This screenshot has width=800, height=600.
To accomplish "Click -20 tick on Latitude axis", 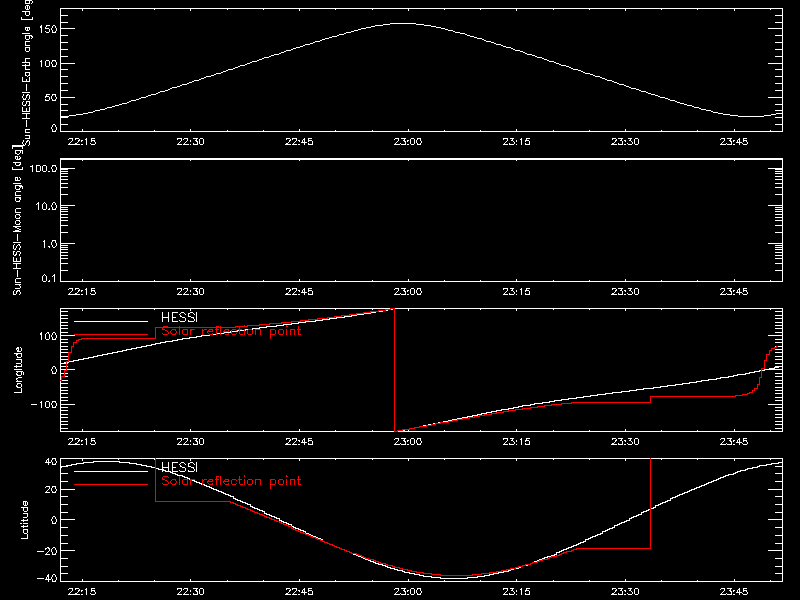I will pos(47,551).
